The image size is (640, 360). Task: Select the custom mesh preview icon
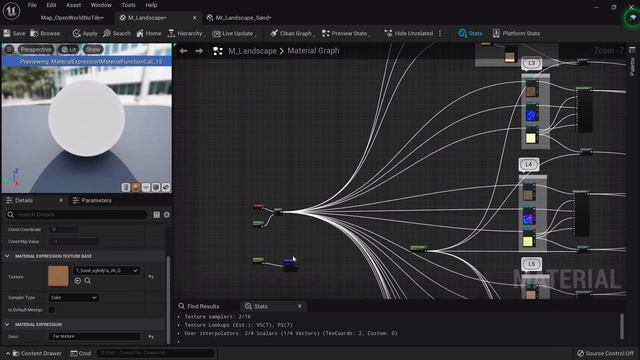166,187
